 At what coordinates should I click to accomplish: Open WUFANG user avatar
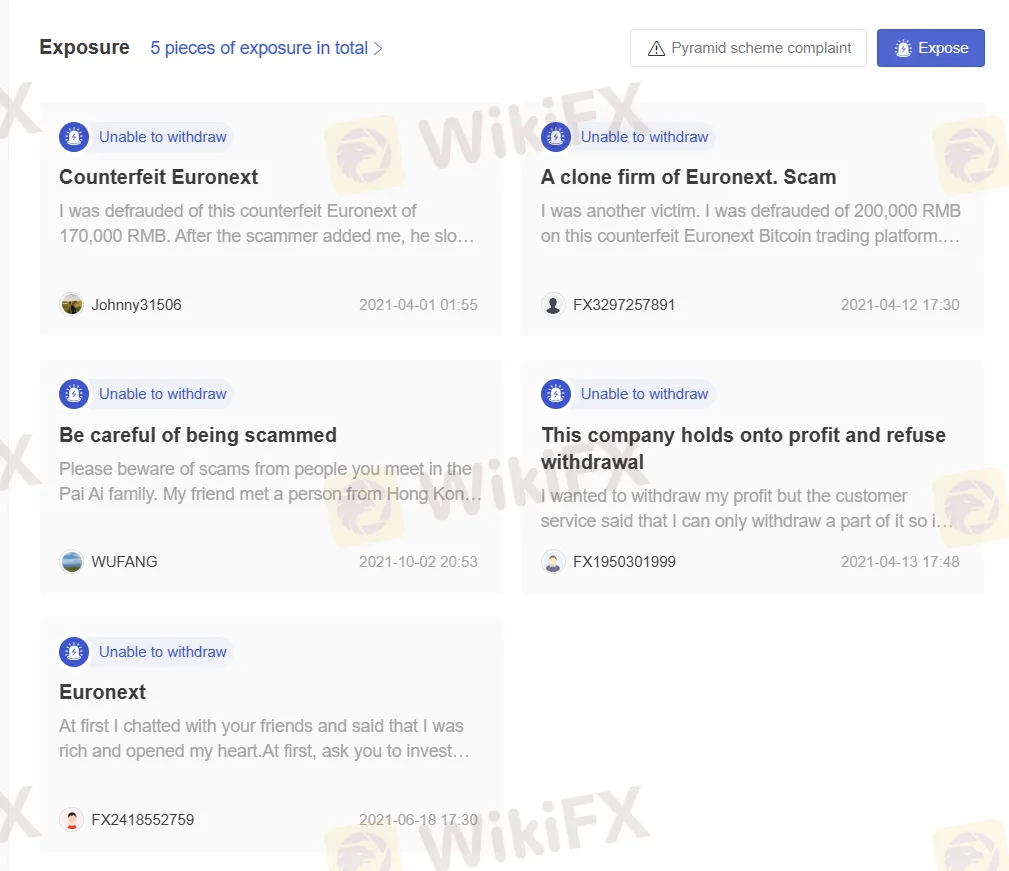pos(71,562)
